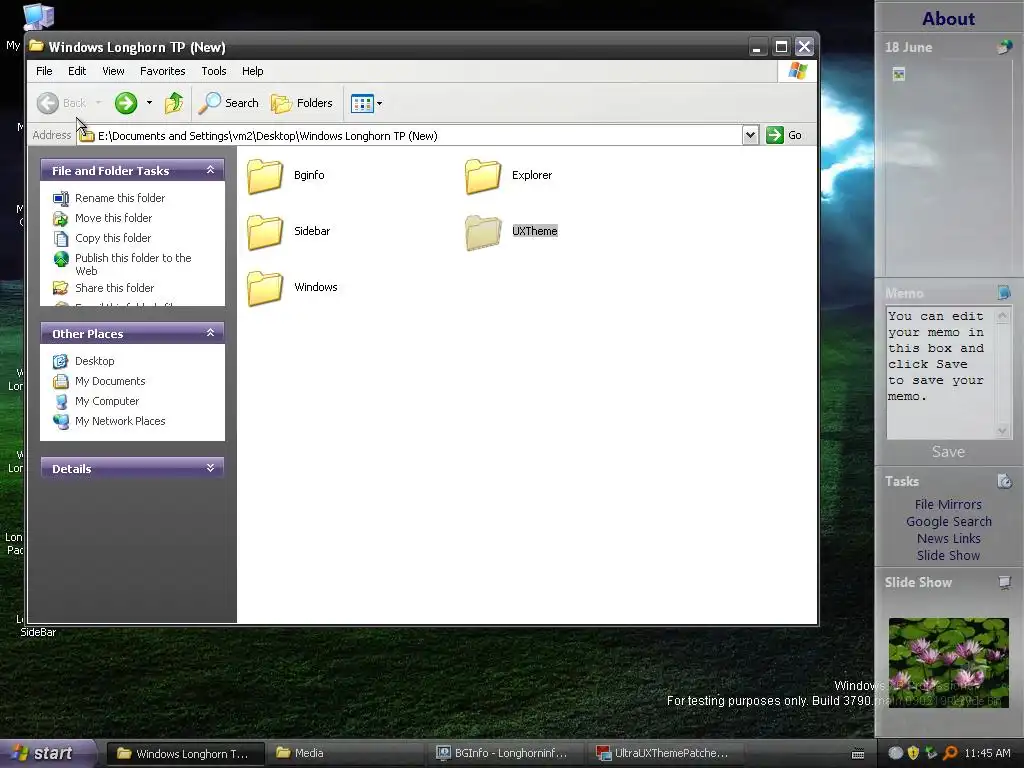The width and height of the screenshot is (1024, 768).
Task: Open File Mirrors task link
Action: (948, 504)
